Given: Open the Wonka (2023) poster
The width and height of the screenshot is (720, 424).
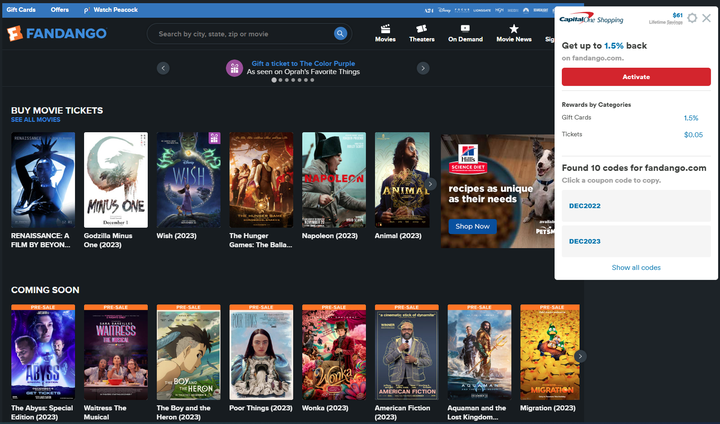Looking at the screenshot, I should point(334,352).
